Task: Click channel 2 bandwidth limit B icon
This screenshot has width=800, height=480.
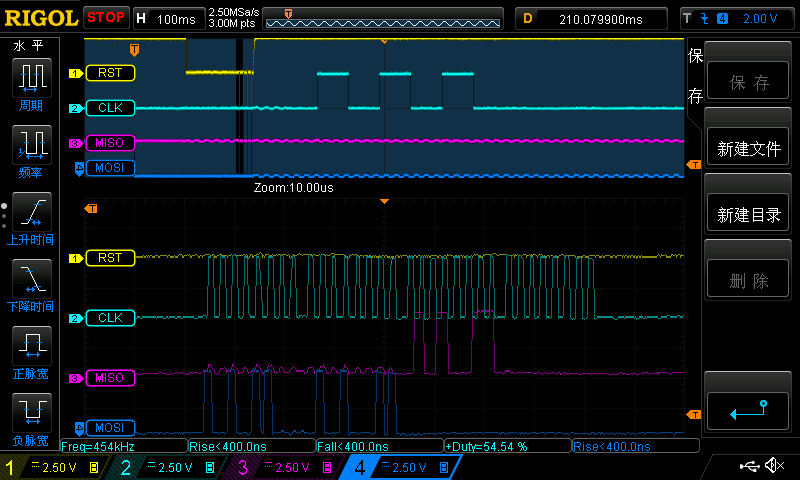Action: pyautogui.click(x=210, y=467)
